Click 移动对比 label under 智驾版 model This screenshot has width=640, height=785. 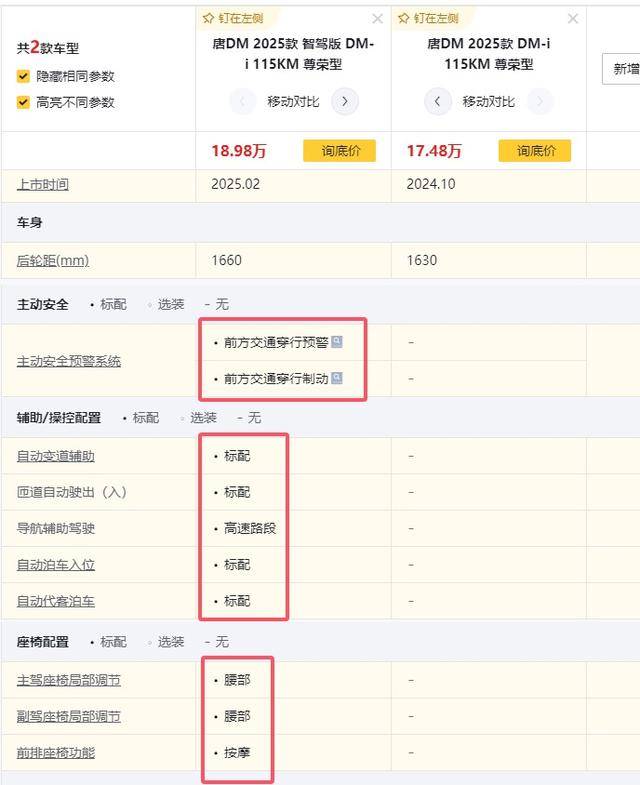(x=293, y=102)
